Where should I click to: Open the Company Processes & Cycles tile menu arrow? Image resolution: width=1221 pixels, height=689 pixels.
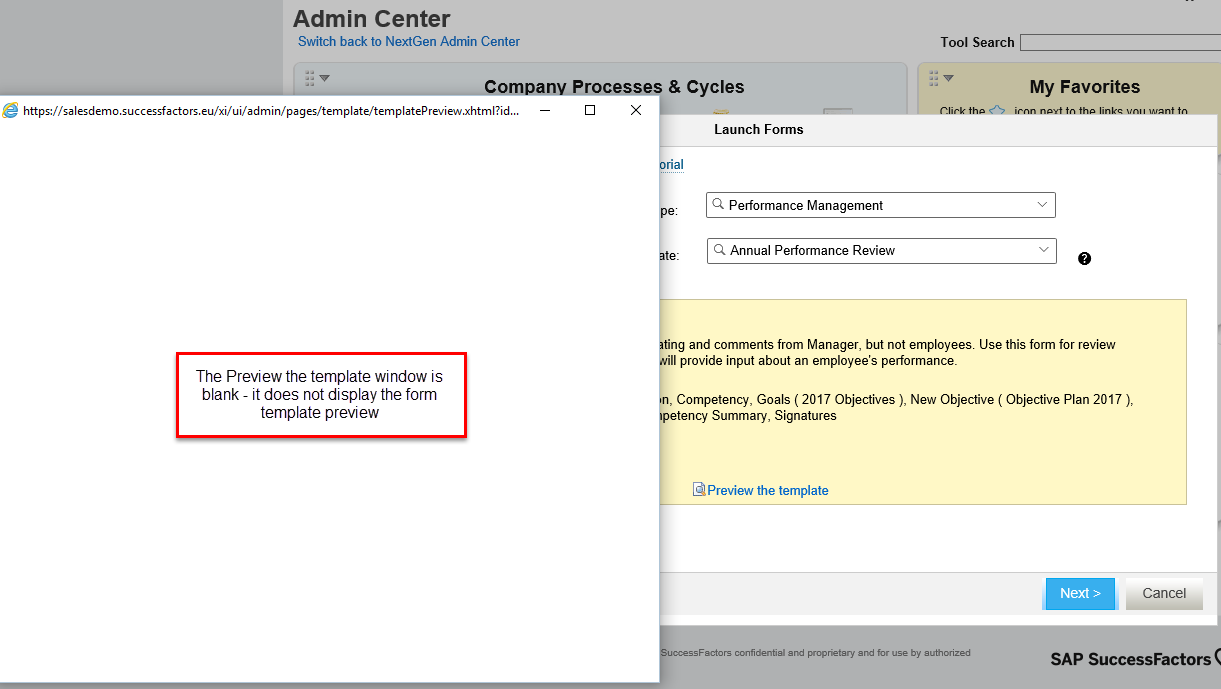coord(324,78)
